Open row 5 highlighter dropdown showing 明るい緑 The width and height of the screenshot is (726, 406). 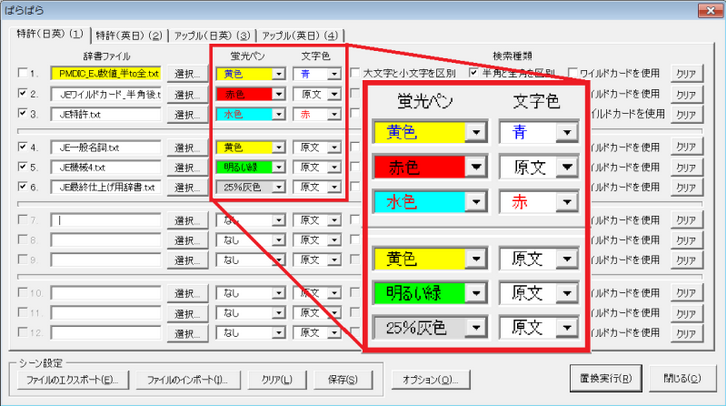[279, 167]
